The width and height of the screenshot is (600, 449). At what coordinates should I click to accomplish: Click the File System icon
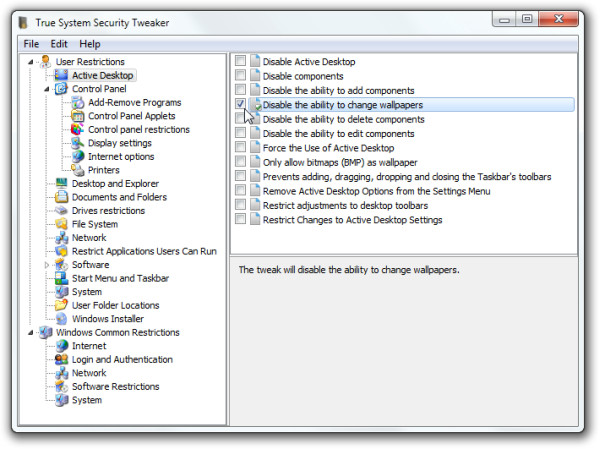(61, 224)
